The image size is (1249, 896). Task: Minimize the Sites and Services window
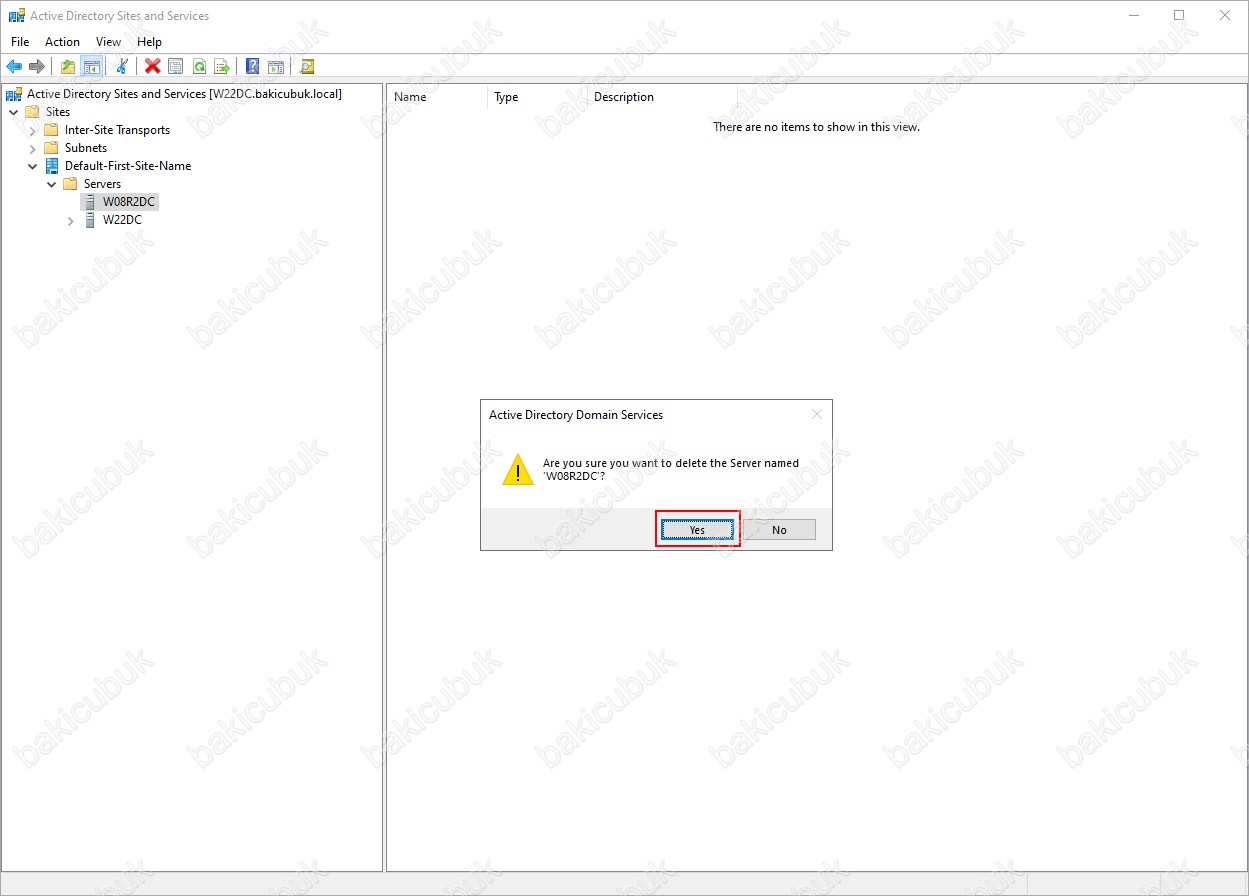coord(1133,15)
